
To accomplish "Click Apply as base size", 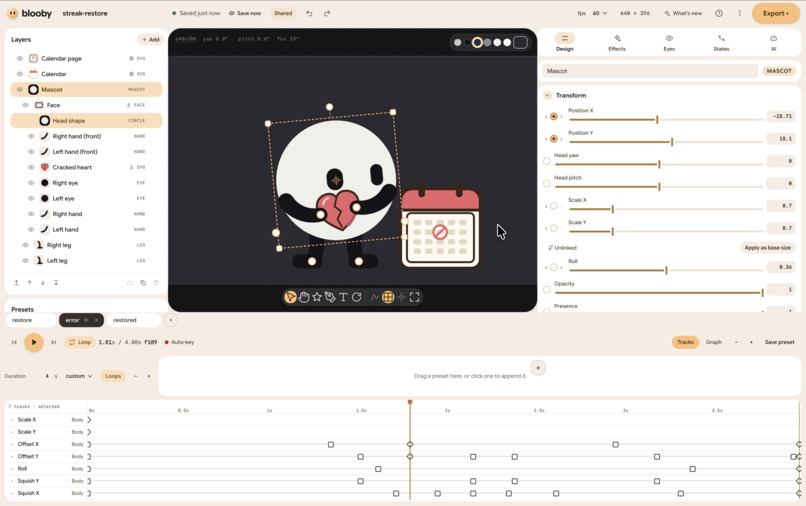I will (767, 248).
